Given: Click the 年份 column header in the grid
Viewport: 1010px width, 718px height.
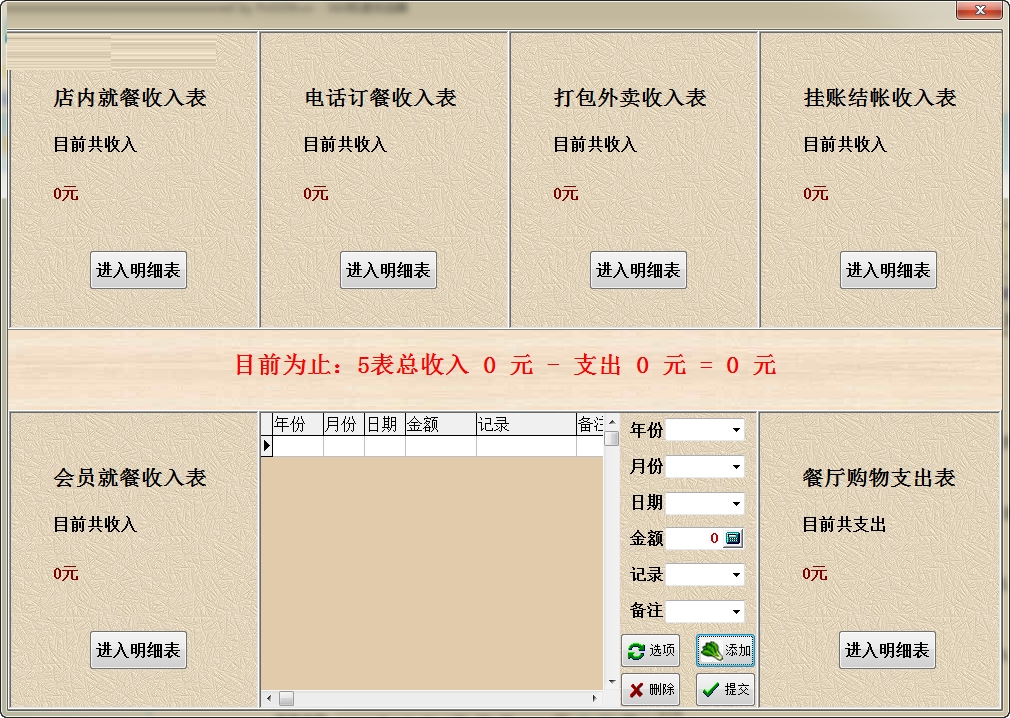Looking at the screenshot, I should click(298, 424).
